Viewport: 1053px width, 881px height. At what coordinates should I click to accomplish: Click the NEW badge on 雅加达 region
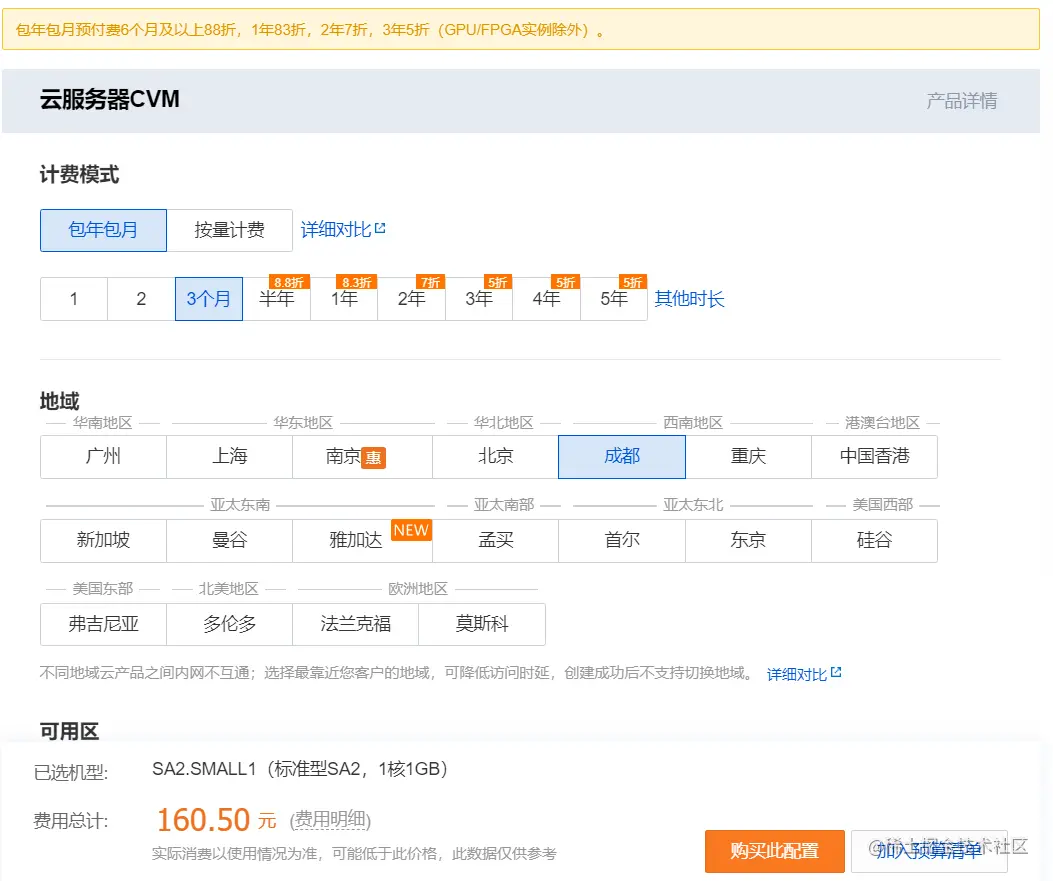point(411,531)
